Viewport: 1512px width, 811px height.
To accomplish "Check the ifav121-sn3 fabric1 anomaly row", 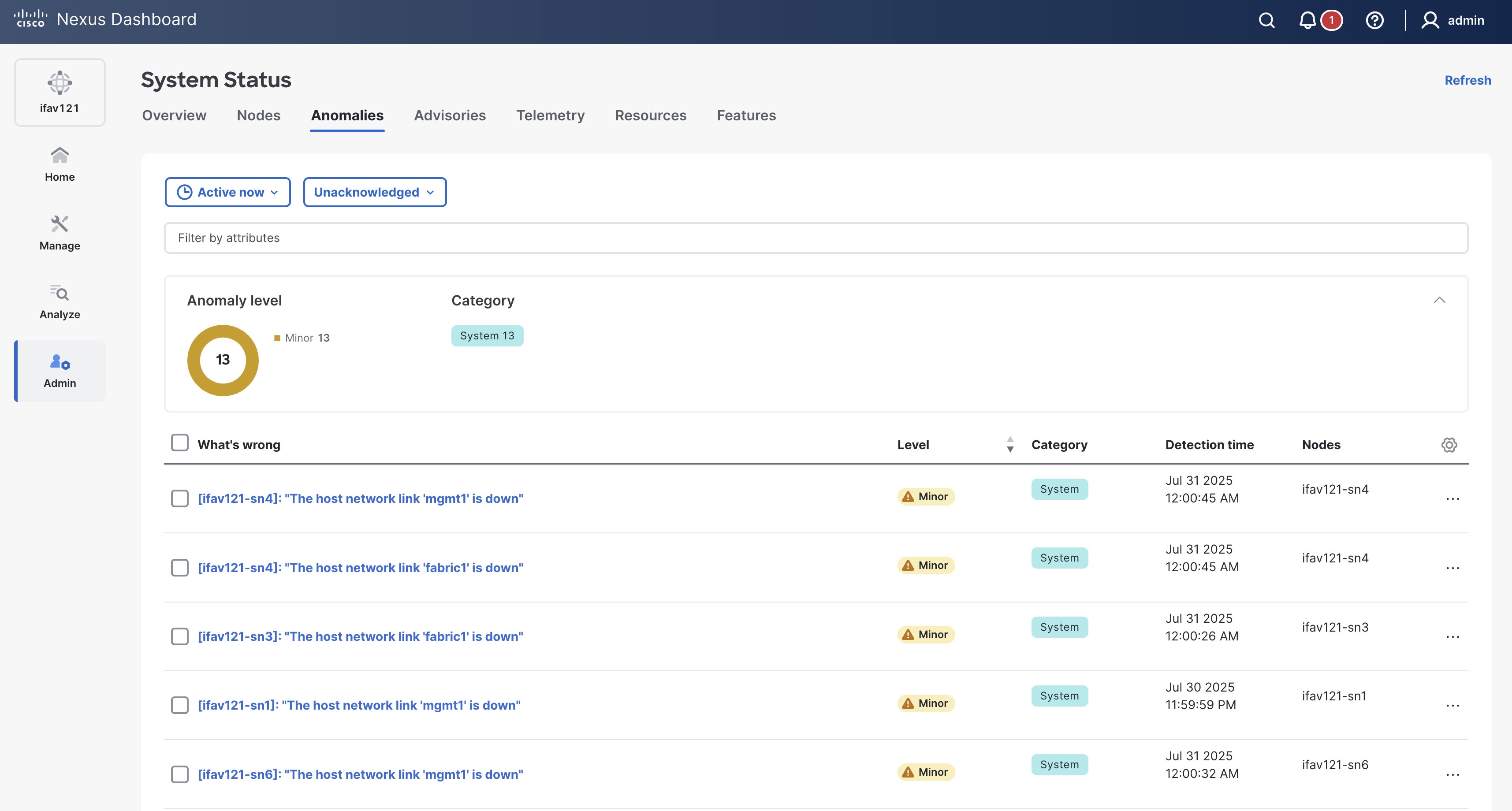I will tap(179, 637).
